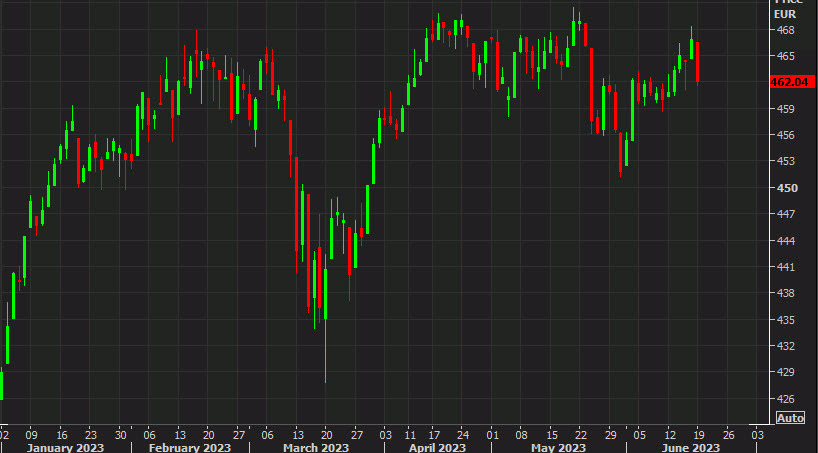Click the 438 price axis label
The height and width of the screenshot is (453, 818).
click(x=784, y=293)
